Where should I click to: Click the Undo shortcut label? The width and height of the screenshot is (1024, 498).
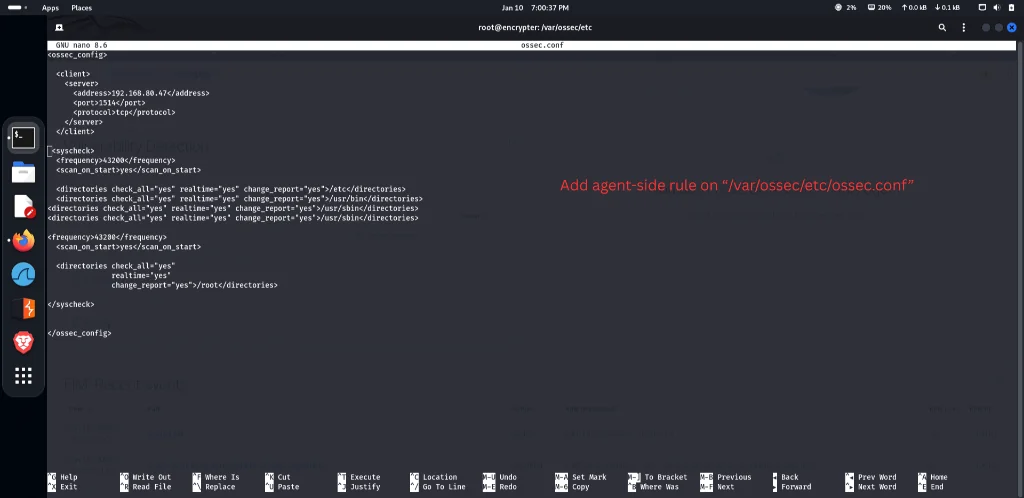pos(507,477)
